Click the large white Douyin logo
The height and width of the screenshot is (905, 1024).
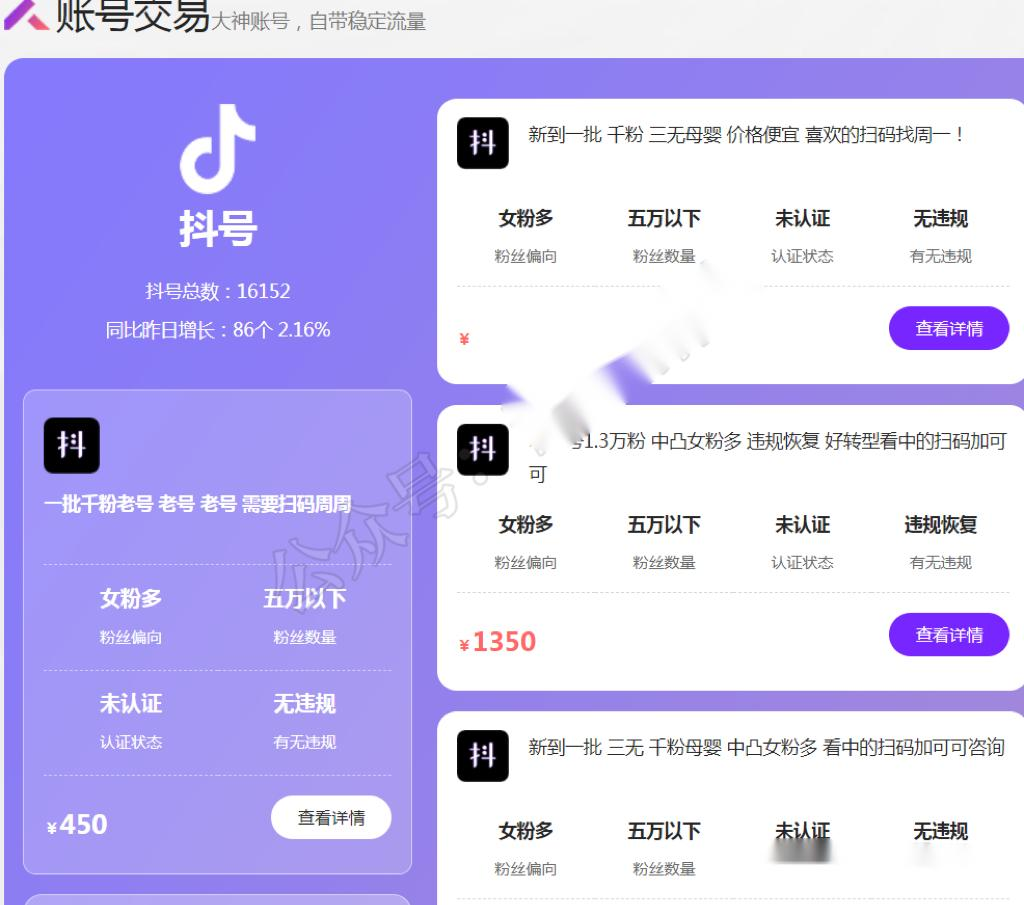[217, 149]
